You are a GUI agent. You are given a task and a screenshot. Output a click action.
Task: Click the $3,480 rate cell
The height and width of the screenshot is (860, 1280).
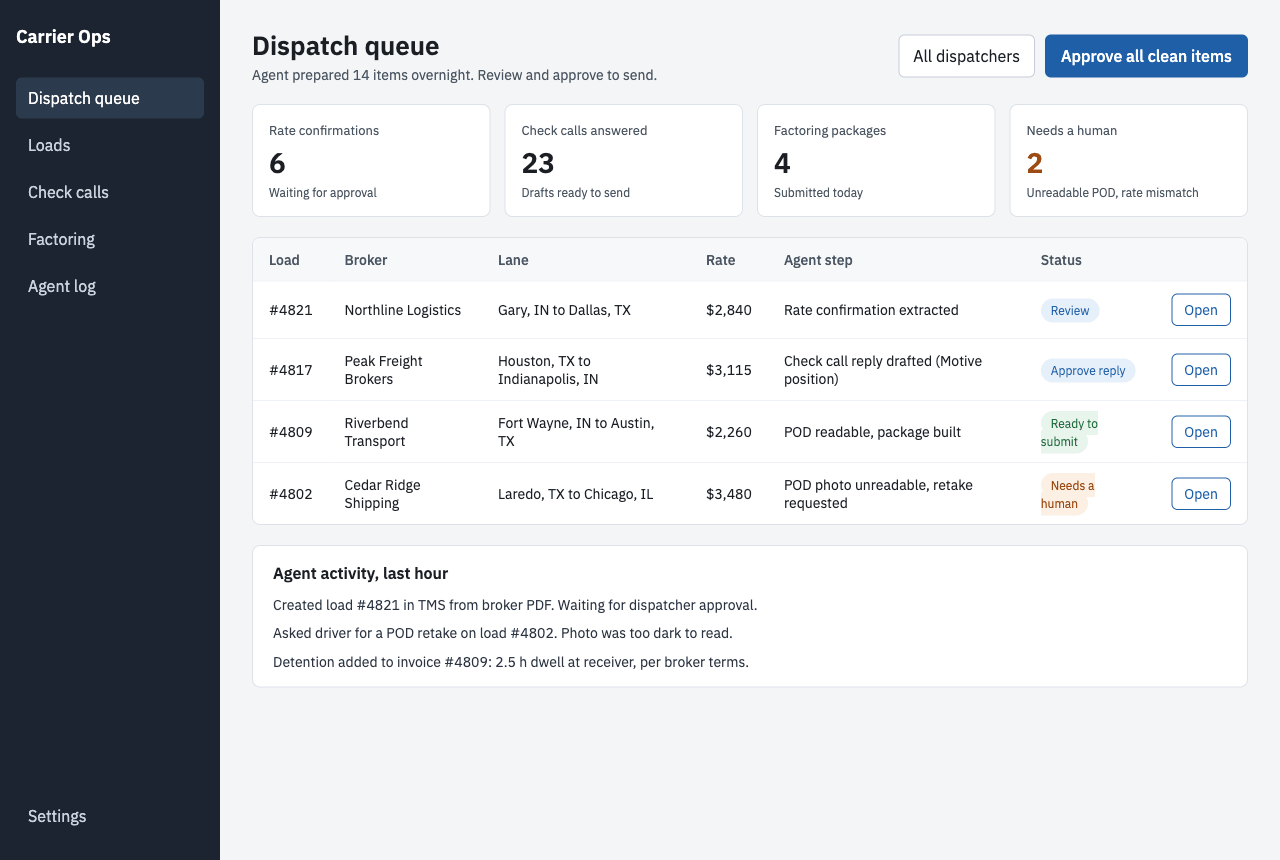pyautogui.click(x=729, y=494)
